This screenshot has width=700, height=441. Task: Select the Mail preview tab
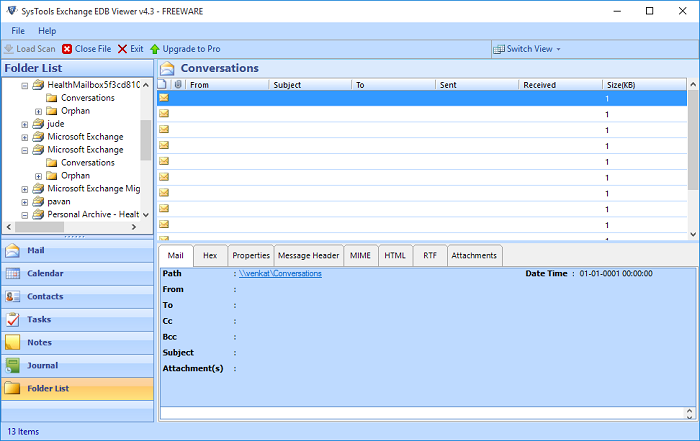(175, 255)
